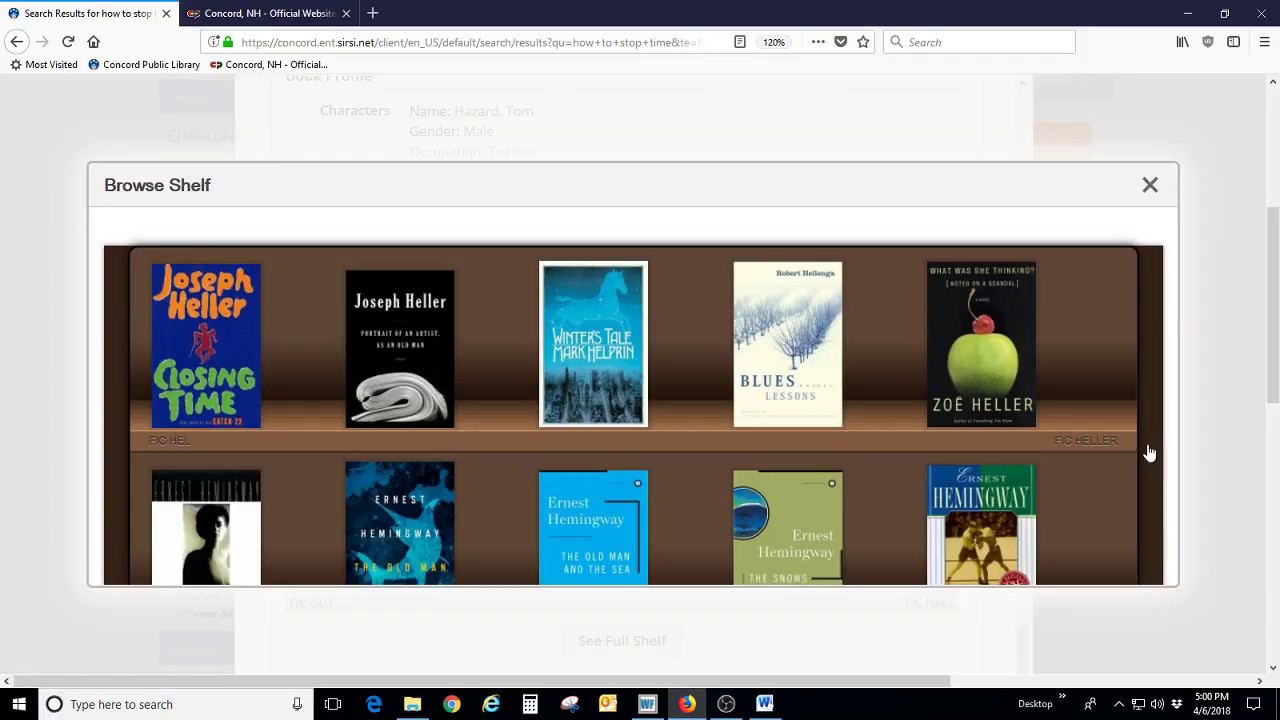This screenshot has height=720, width=1280.
Task: Switch to Firefox in taskbar
Action: (687, 704)
